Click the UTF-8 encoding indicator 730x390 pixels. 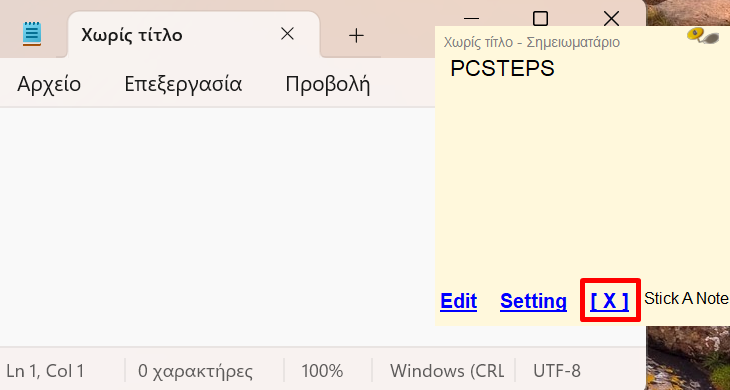coord(557,371)
